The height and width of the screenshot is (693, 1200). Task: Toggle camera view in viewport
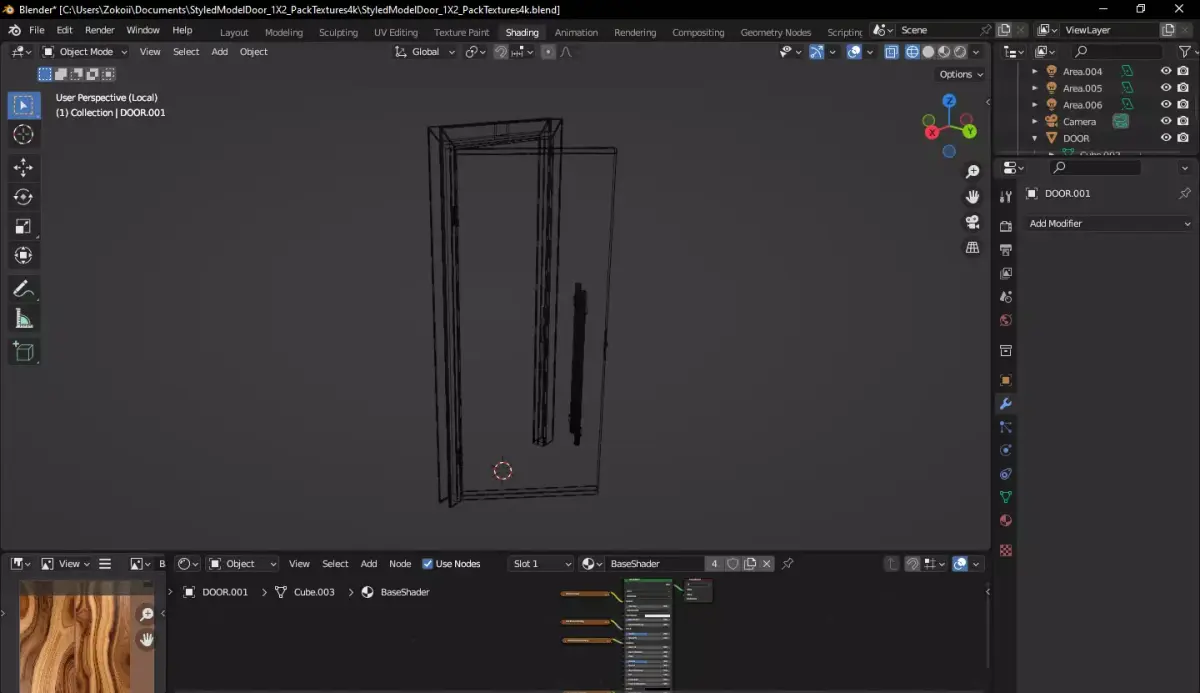(x=972, y=222)
